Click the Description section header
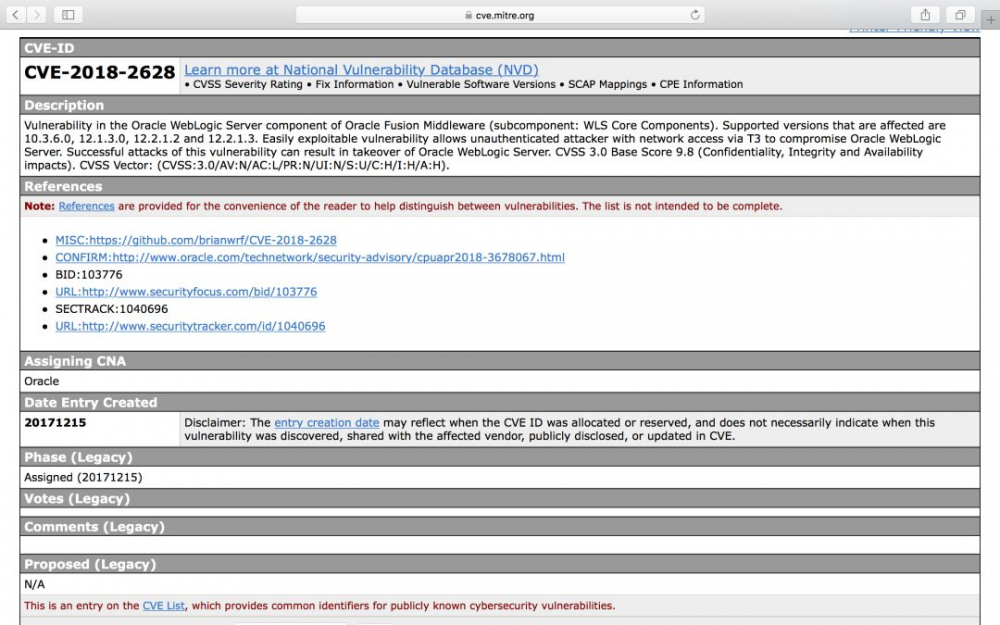This screenshot has height=625, width=1000. (x=500, y=105)
